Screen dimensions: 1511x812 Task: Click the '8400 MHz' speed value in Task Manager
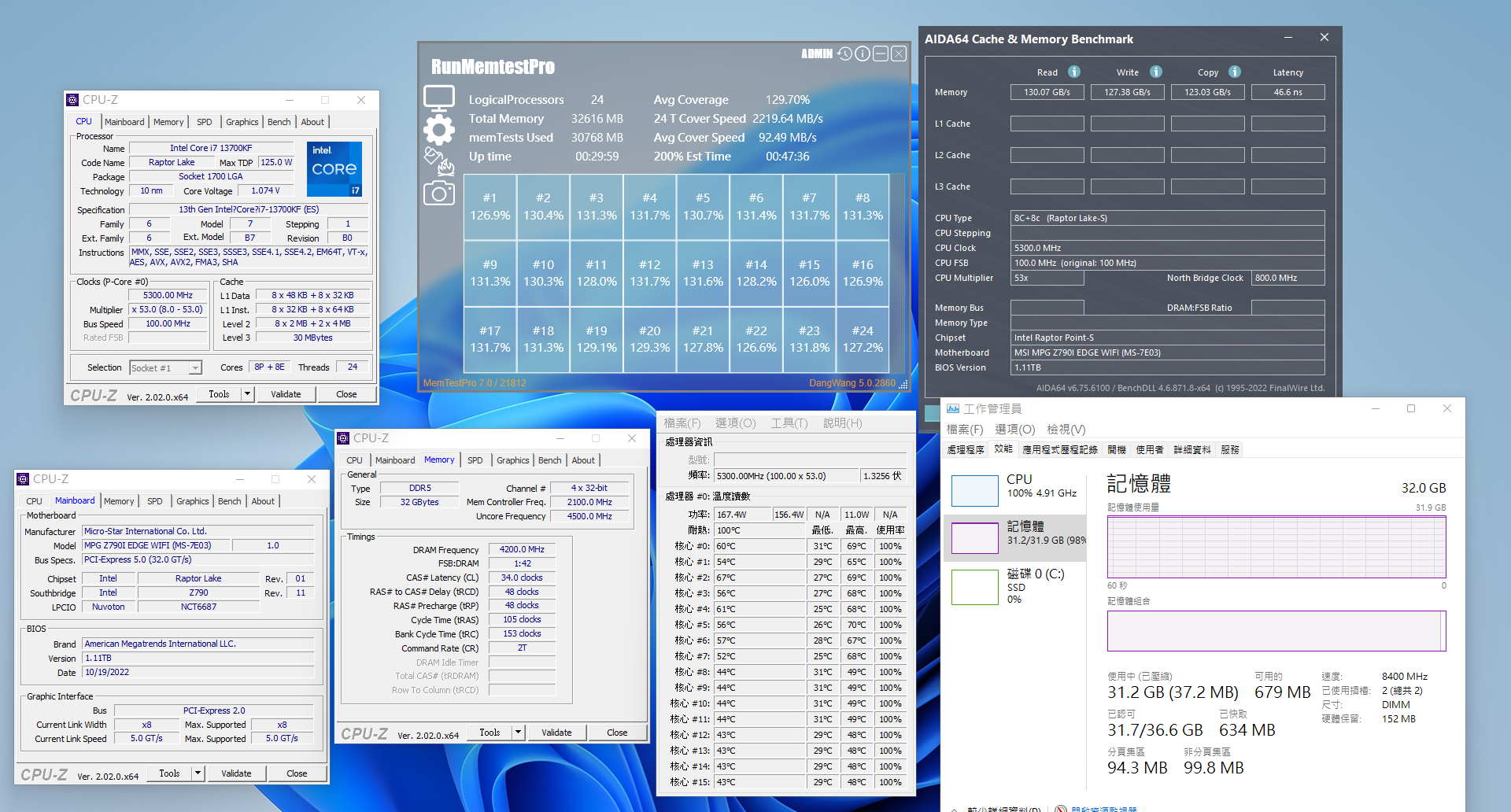1405,677
